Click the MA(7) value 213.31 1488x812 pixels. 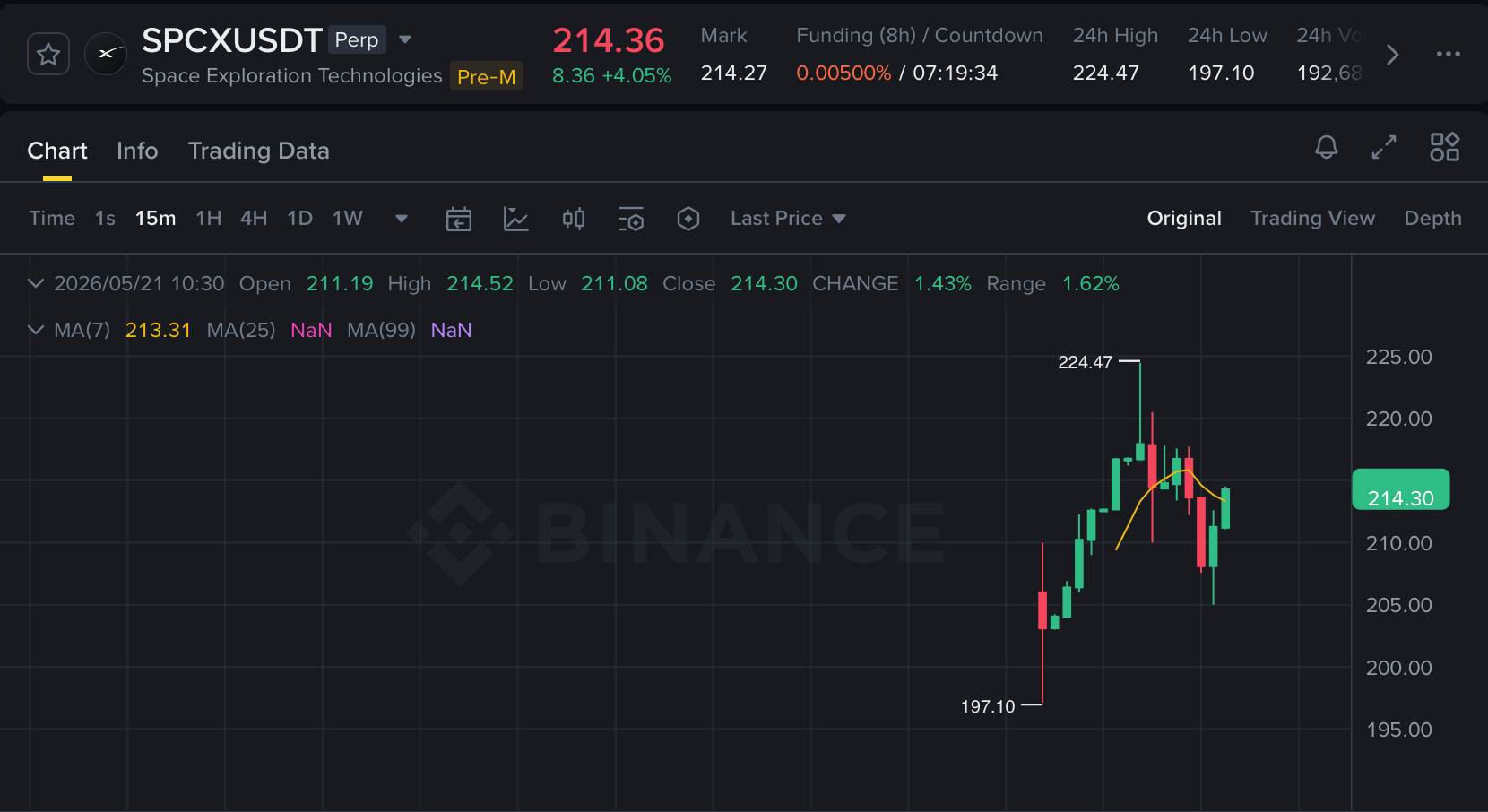point(159,330)
